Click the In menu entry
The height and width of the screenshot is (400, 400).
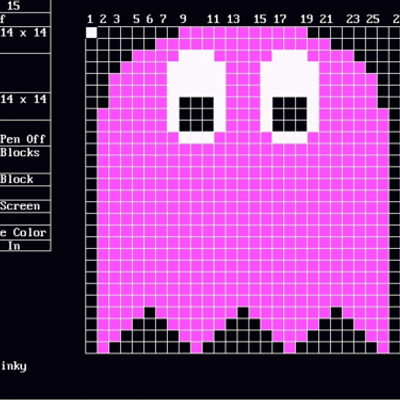pos(14,246)
